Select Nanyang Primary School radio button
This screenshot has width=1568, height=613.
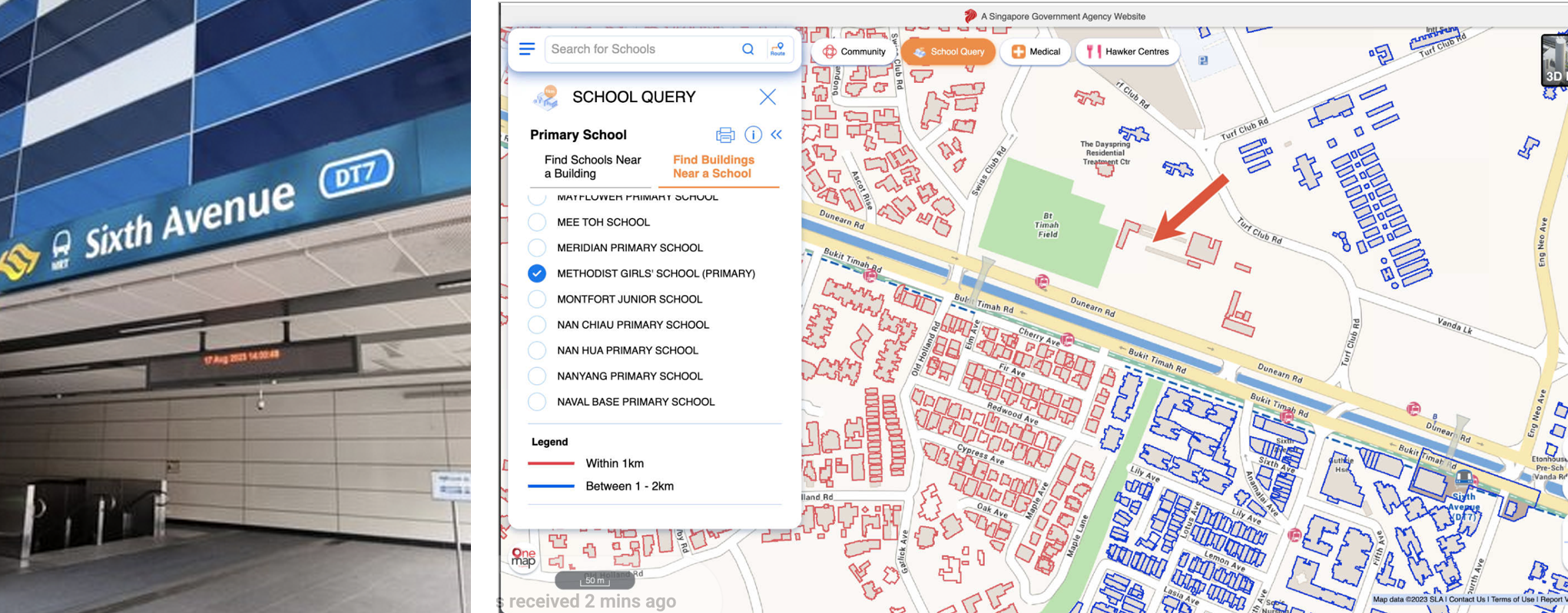(537, 376)
